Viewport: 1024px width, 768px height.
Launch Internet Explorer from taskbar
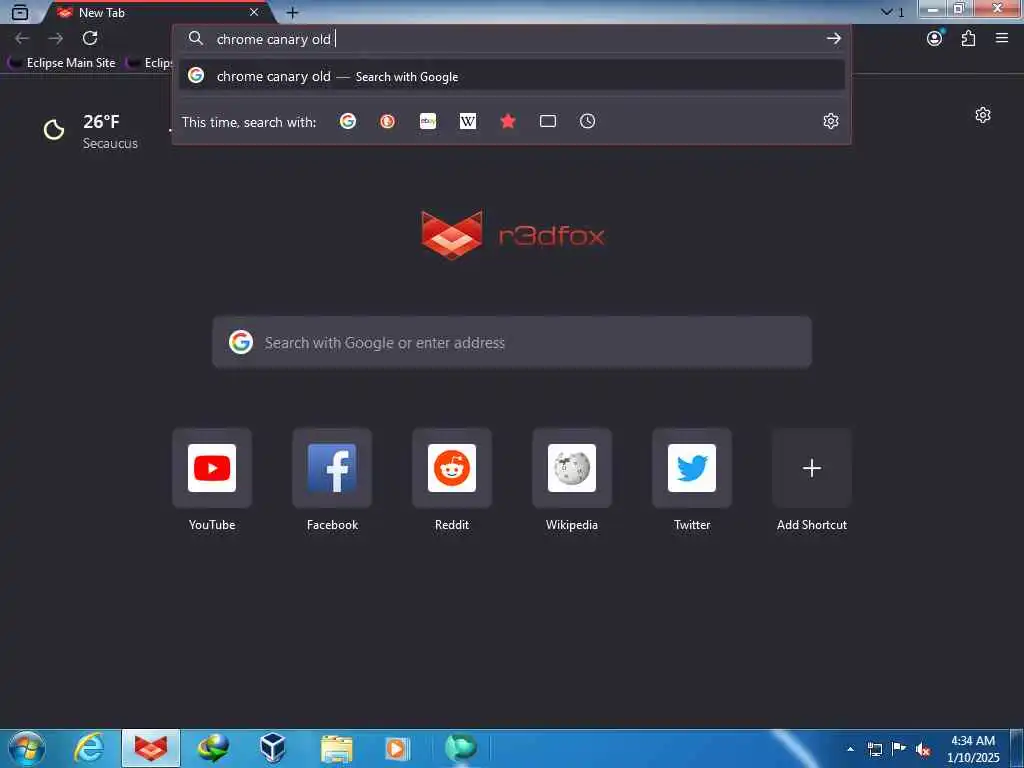tap(88, 748)
